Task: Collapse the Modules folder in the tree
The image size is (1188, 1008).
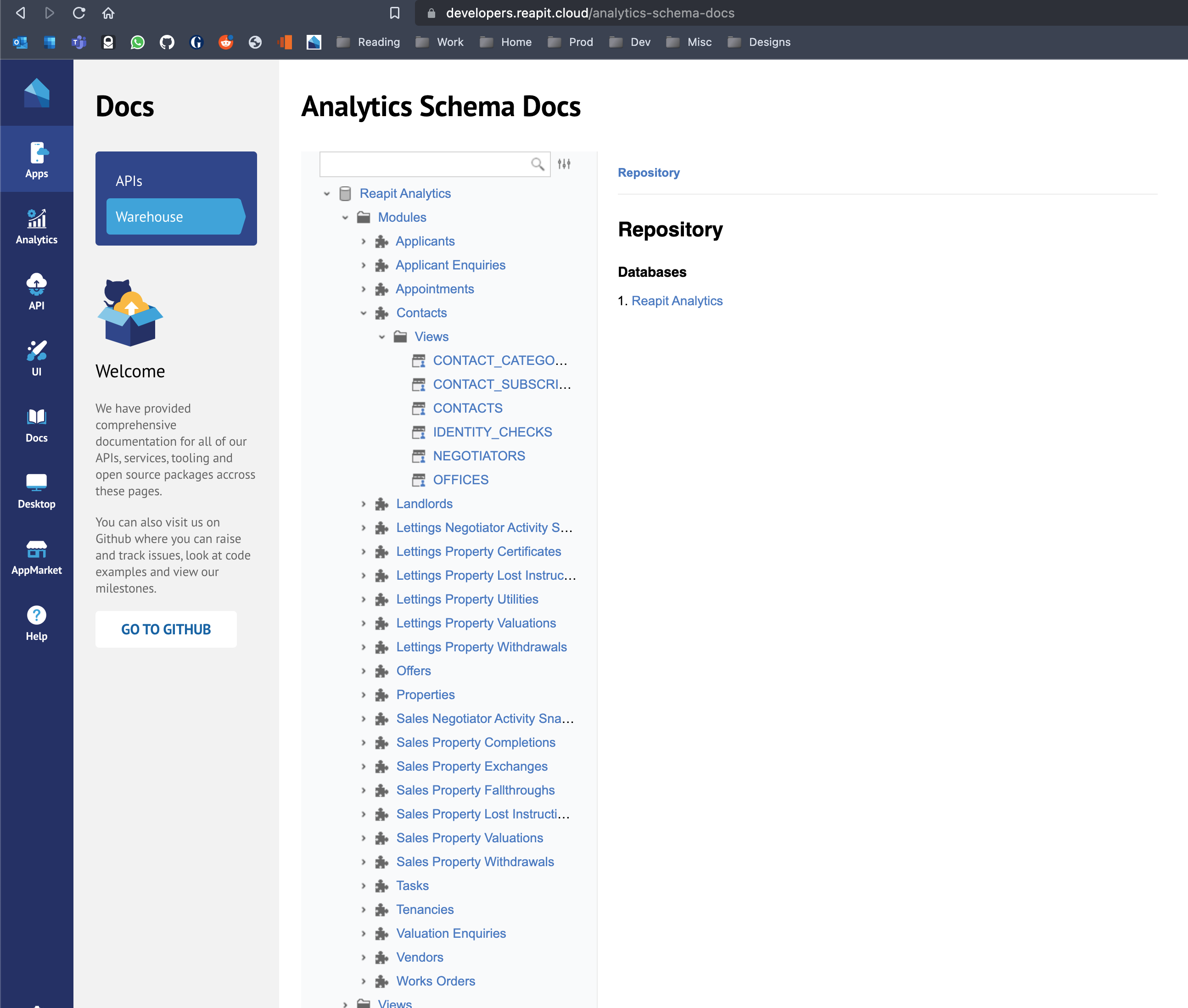Action: point(345,217)
